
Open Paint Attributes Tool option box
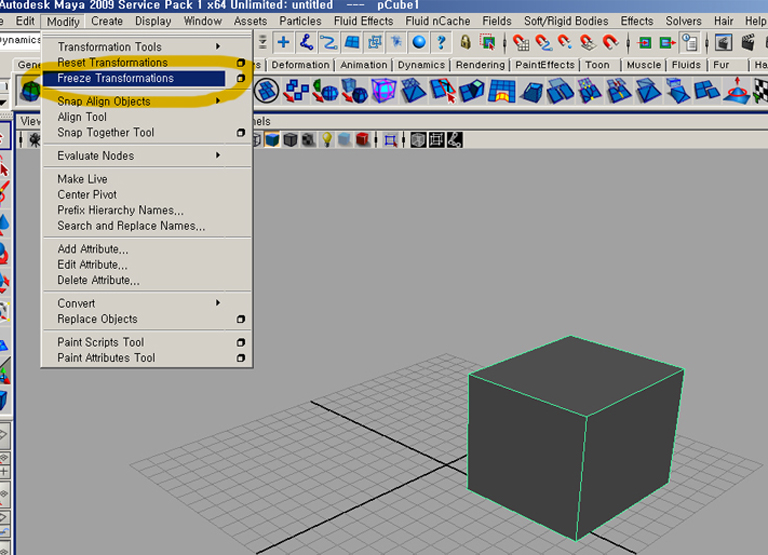pyautogui.click(x=240, y=358)
